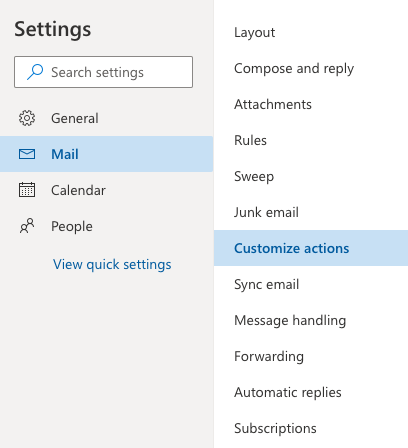Click the magnifier icon in search box
Image resolution: width=408 pixels, height=448 pixels.
(x=35, y=72)
